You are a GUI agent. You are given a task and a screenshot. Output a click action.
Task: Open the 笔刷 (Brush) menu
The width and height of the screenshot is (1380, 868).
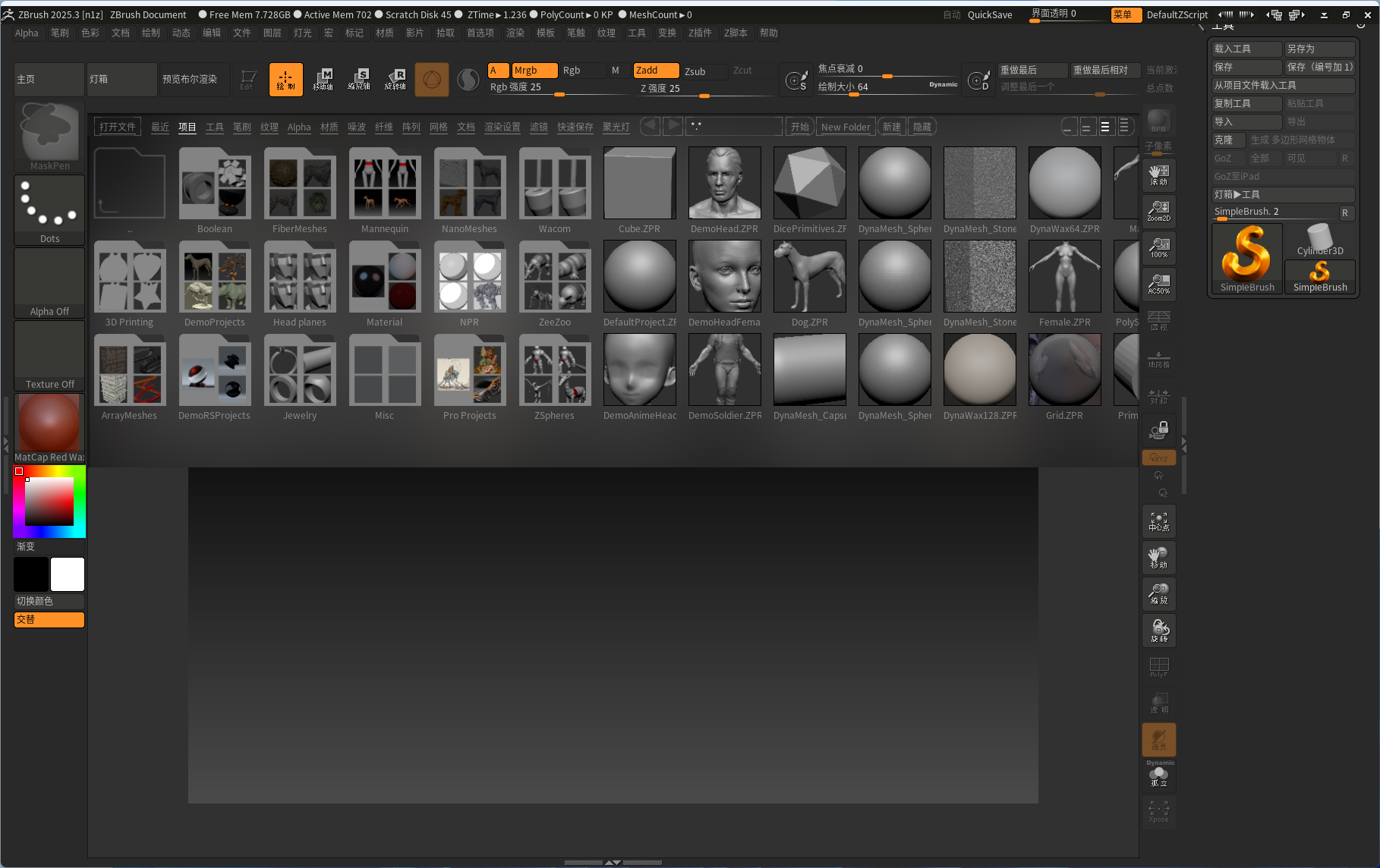point(60,33)
